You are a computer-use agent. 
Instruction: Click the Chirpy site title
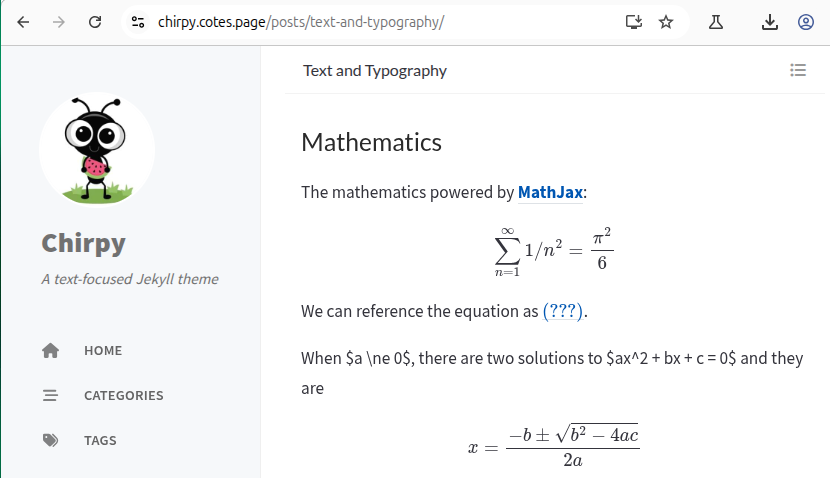84,243
